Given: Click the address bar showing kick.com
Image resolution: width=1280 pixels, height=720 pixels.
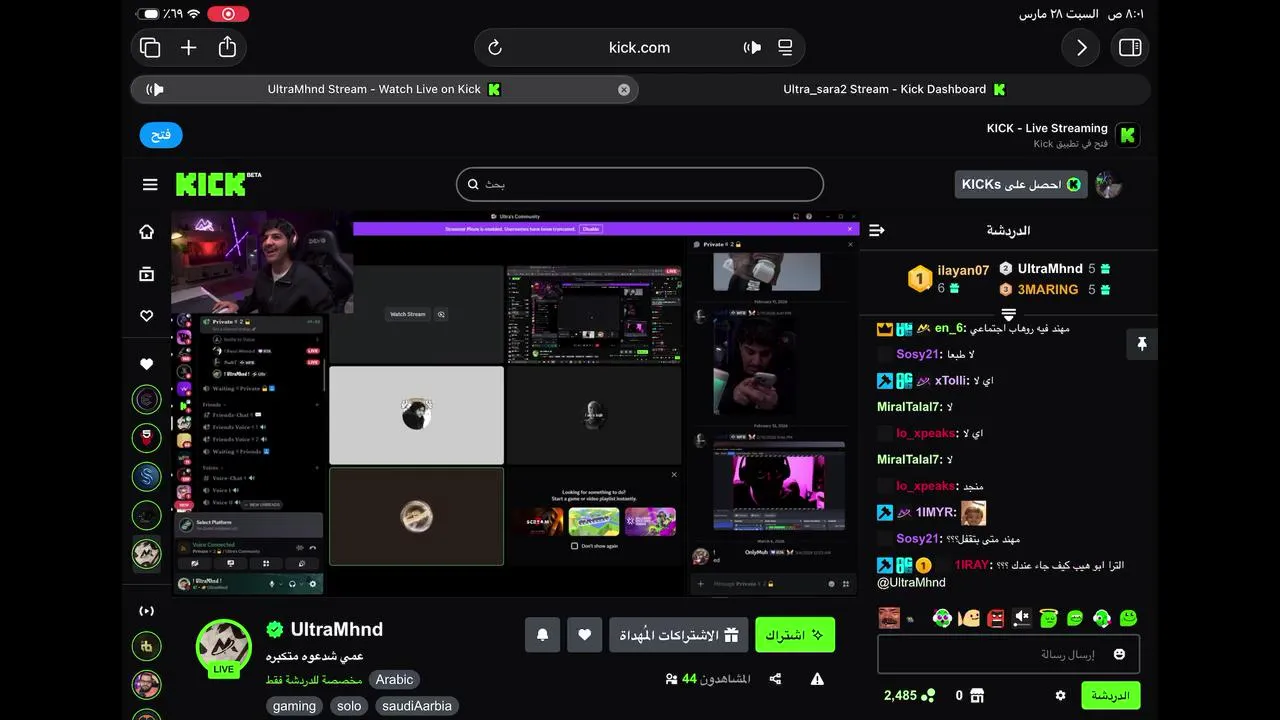Looking at the screenshot, I should (639, 47).
